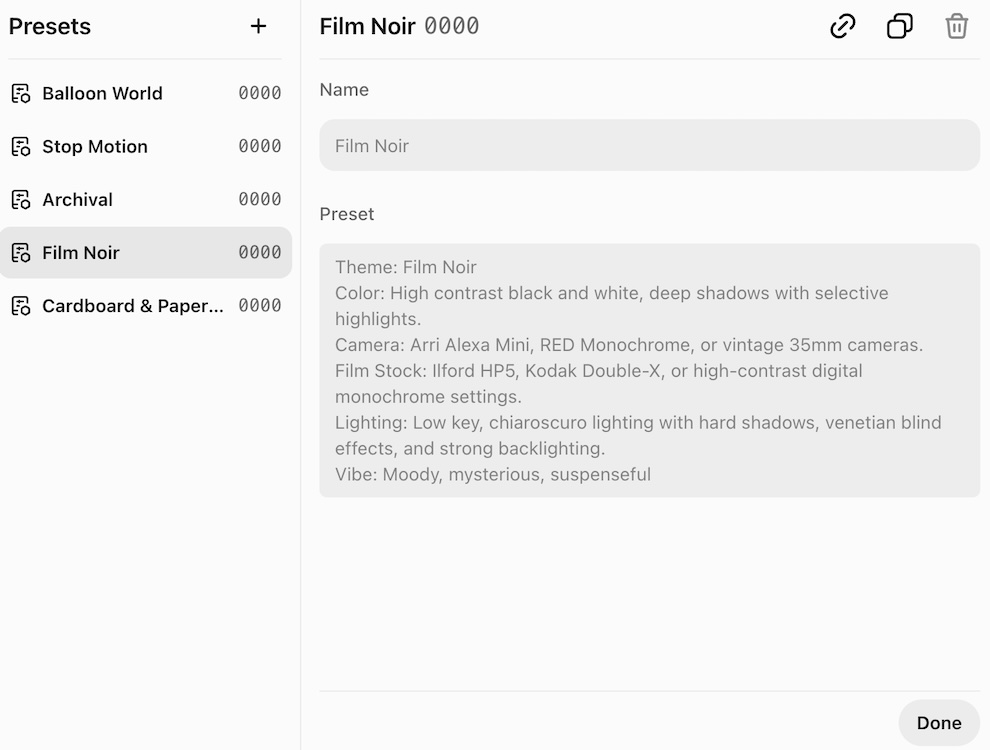990x750 pixels.
Task: Click the Archival preset icon
Action: click(x=20, y=199)
